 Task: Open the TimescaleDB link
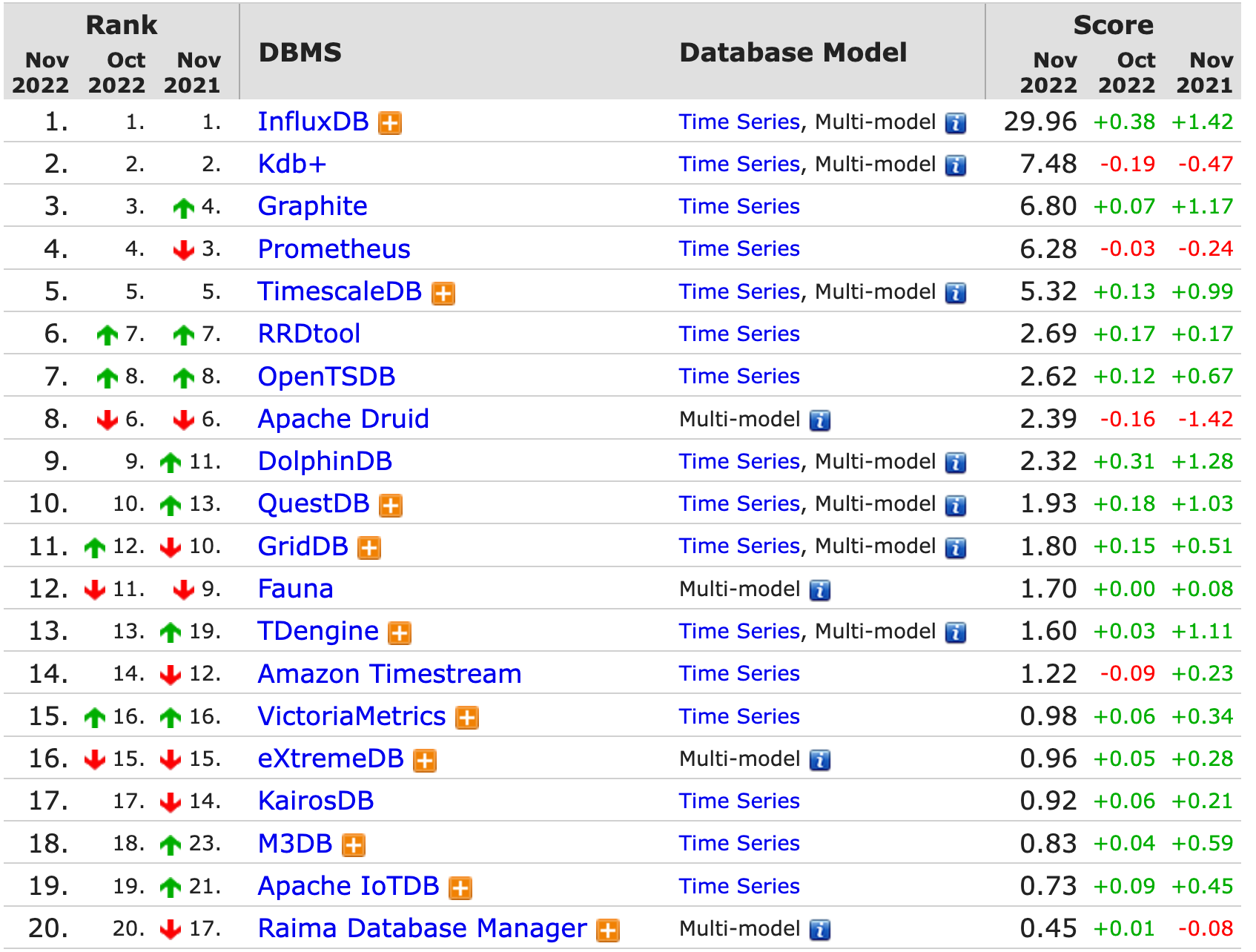340,291
